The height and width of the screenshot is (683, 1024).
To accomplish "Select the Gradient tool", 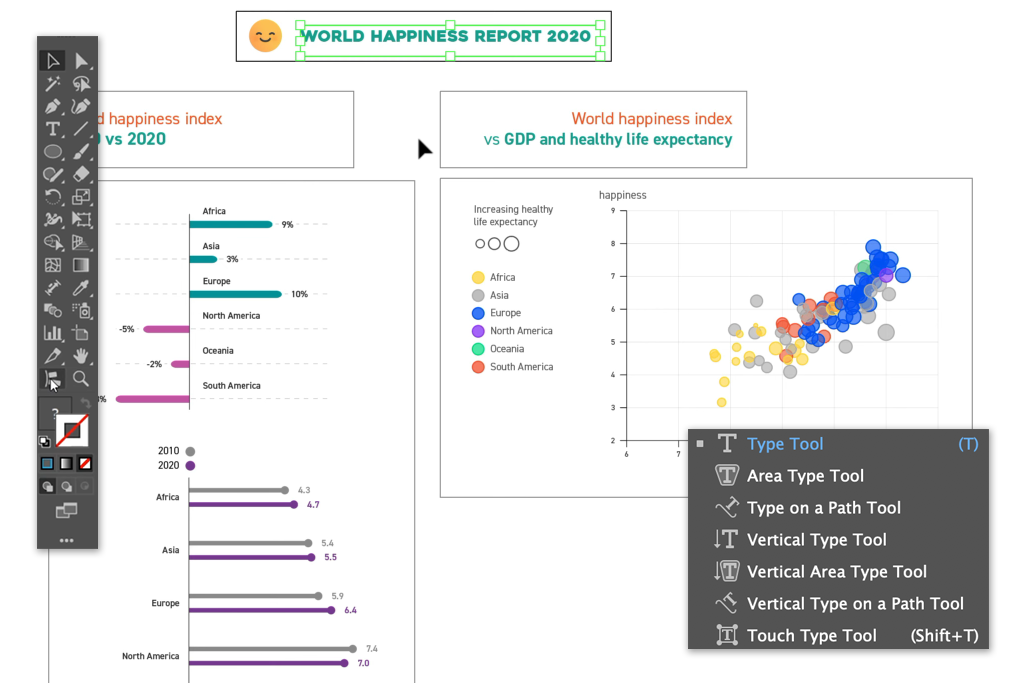I will pos(81,265).
